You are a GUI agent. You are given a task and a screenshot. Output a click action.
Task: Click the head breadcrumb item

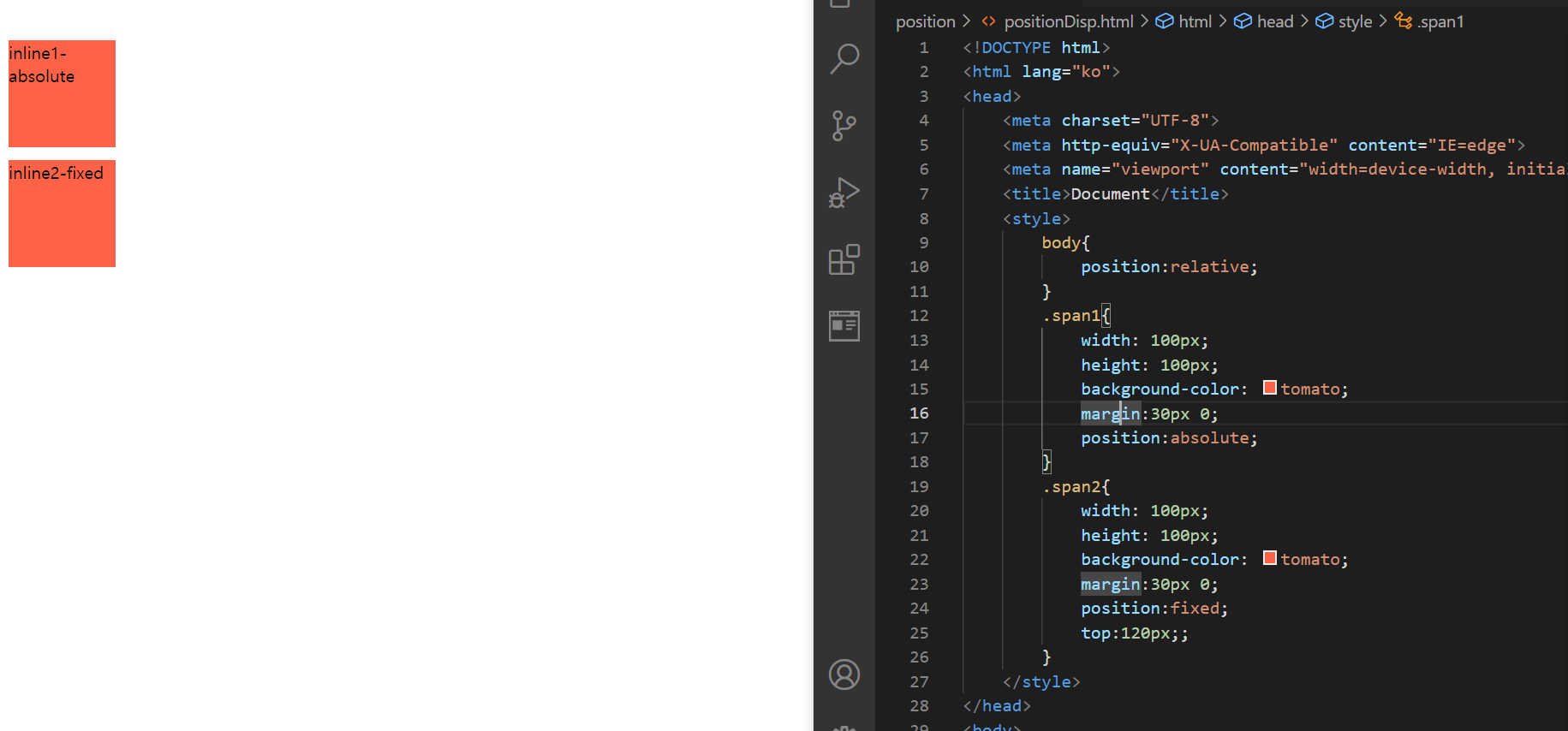1264,21
